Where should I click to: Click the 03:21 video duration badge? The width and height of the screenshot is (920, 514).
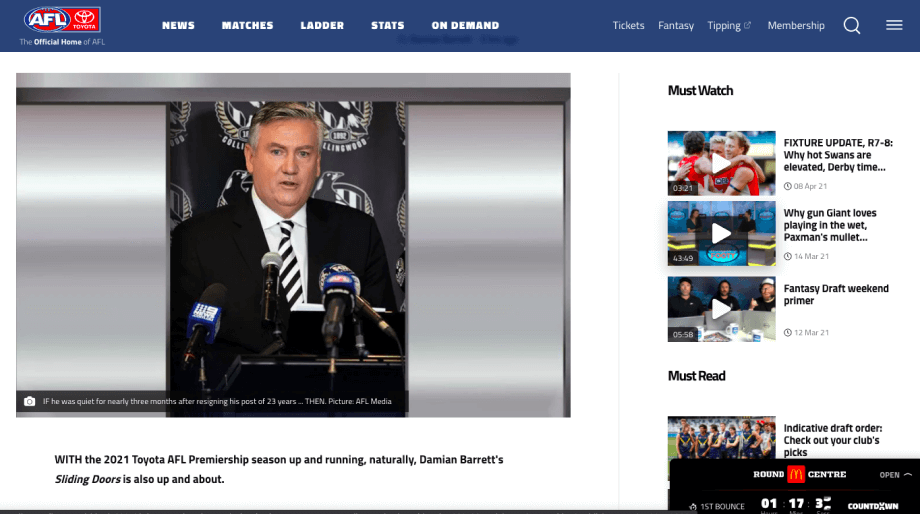coord(682,188)
